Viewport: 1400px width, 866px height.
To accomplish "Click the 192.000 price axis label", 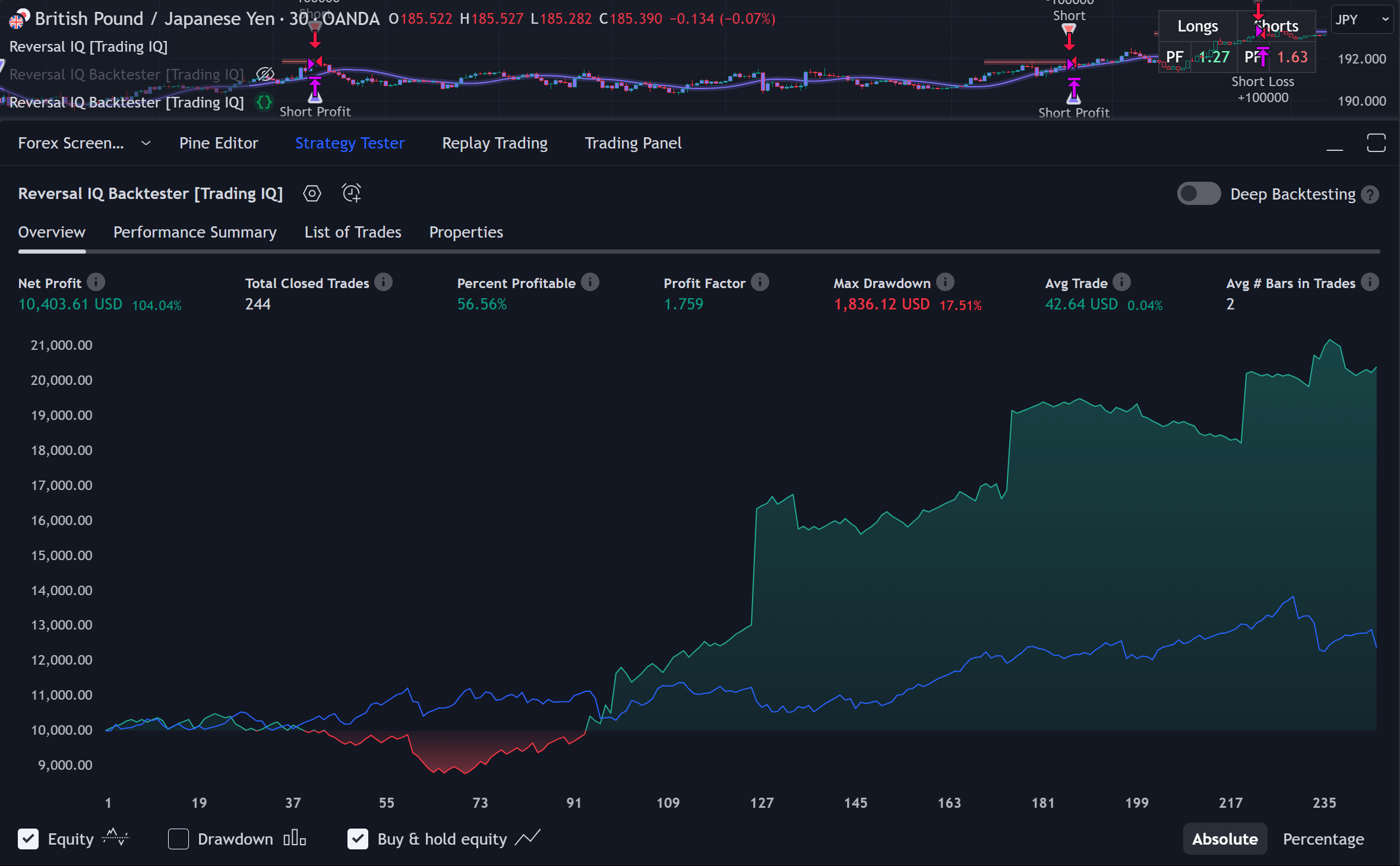I will [1361, 59].
